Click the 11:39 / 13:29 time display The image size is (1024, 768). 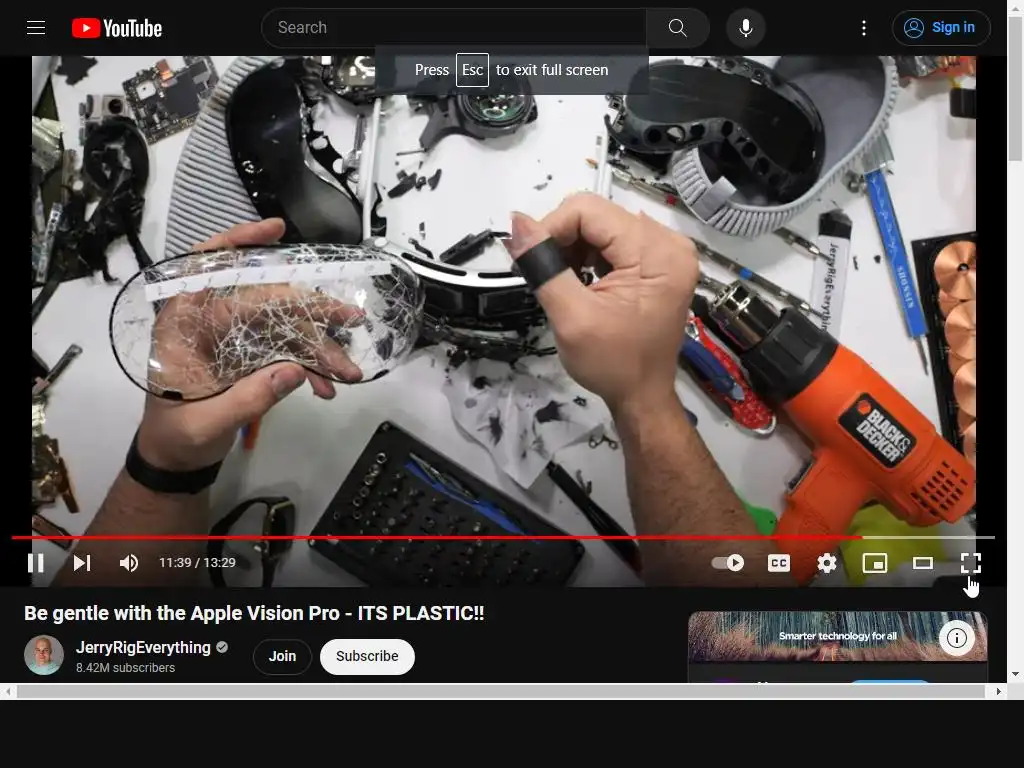pyautogui.click(x=197, y=563)
